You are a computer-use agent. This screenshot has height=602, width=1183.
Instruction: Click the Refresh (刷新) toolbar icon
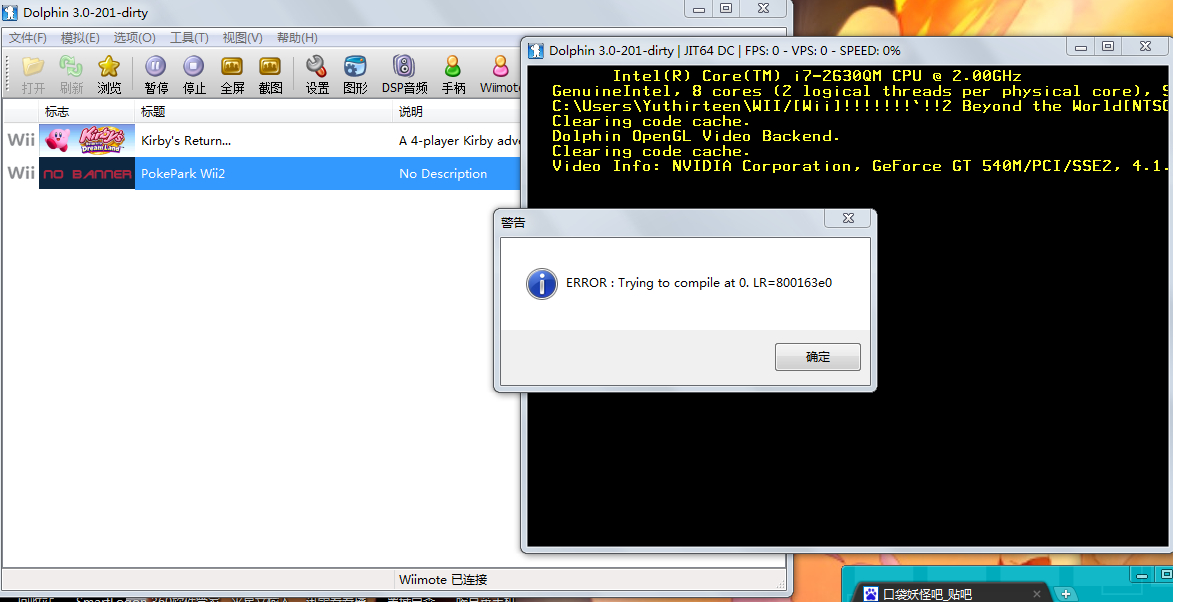(71, 74)
